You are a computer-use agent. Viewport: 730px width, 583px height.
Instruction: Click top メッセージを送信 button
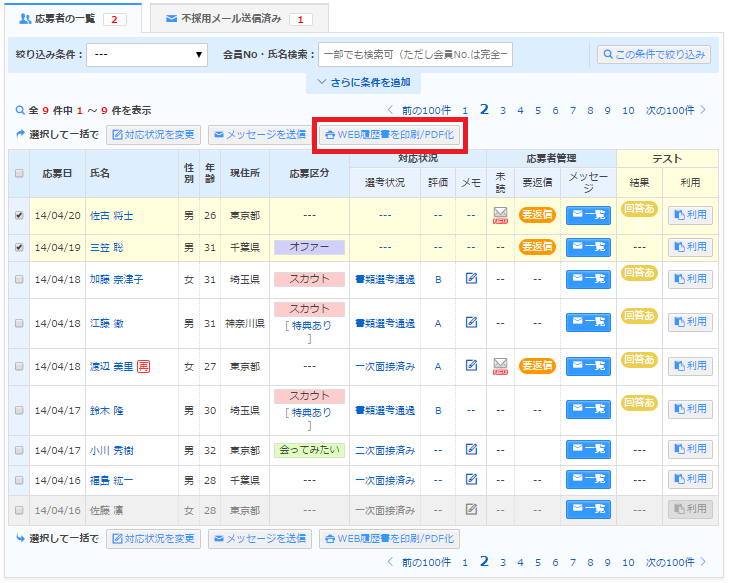pyautogui.click(x=260, y=135)
